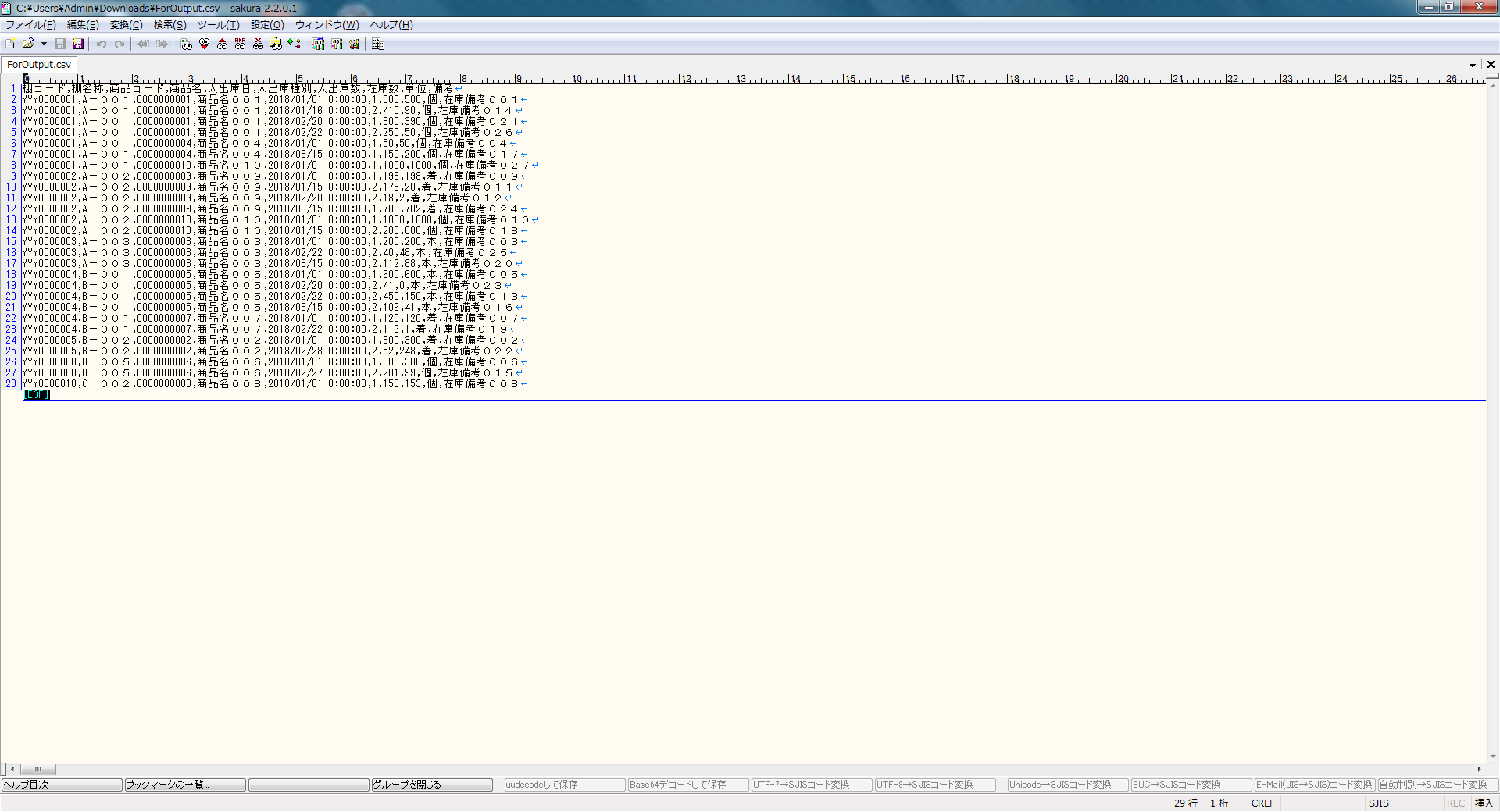The height and width of the screenshot is (812, 1500).
Task: Click the Save As toolbar icon
Action: click(78, 45)
